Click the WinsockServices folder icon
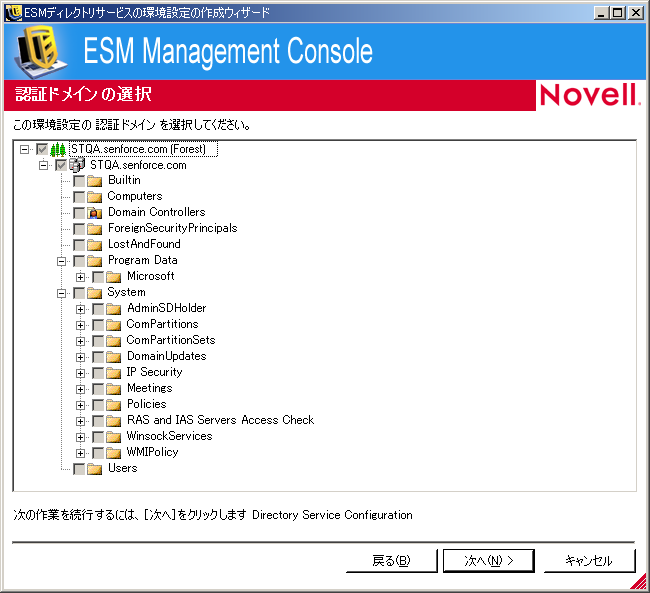The width and height of the screenshot is (650, 593). click(x=114, y=437)
